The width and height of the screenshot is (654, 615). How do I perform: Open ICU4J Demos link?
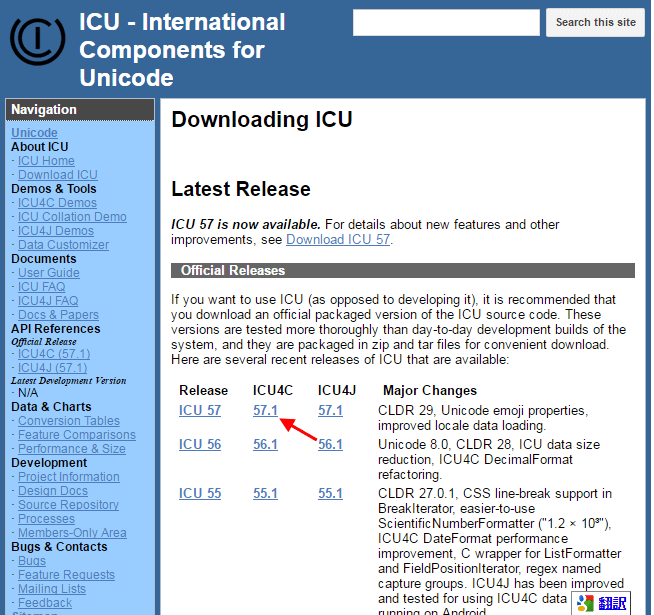pos(56,231)
